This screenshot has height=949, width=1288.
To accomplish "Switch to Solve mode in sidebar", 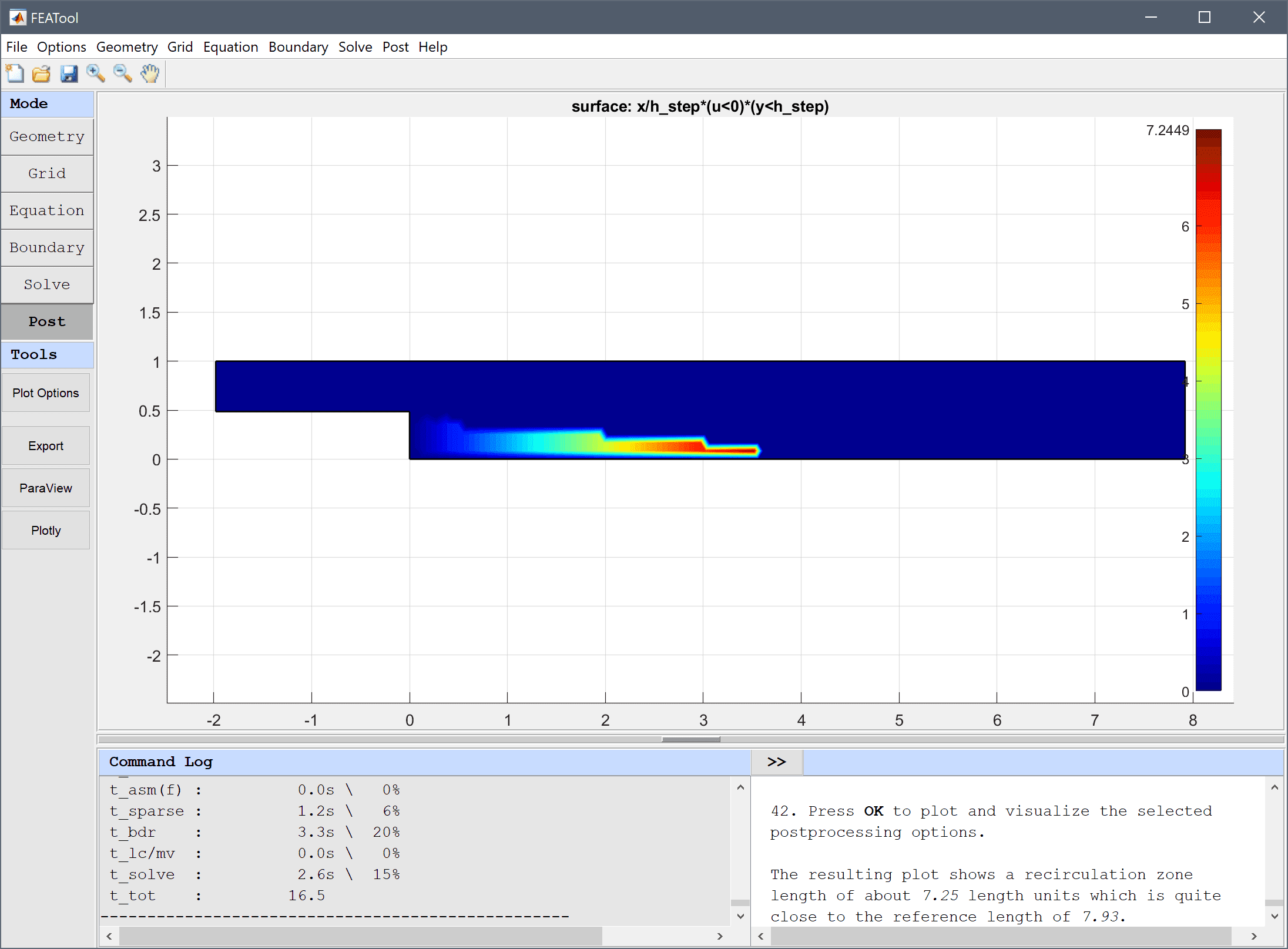I will pyautogui.click(x=47, y=284).
